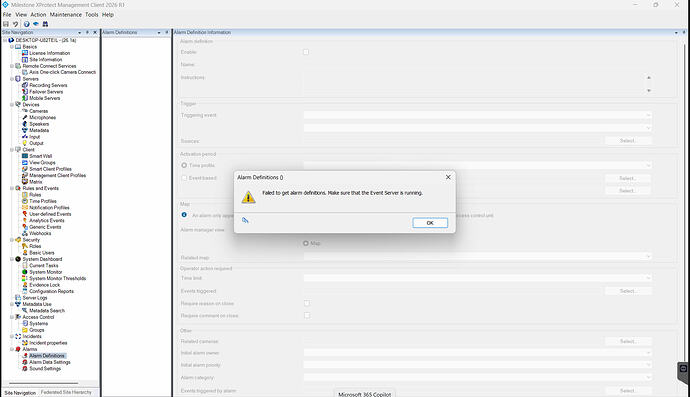Image resolution: width=690 pixels, height=397 pixels.
Task: Open the Rules node icon
Action: click(x=25, y=195)
